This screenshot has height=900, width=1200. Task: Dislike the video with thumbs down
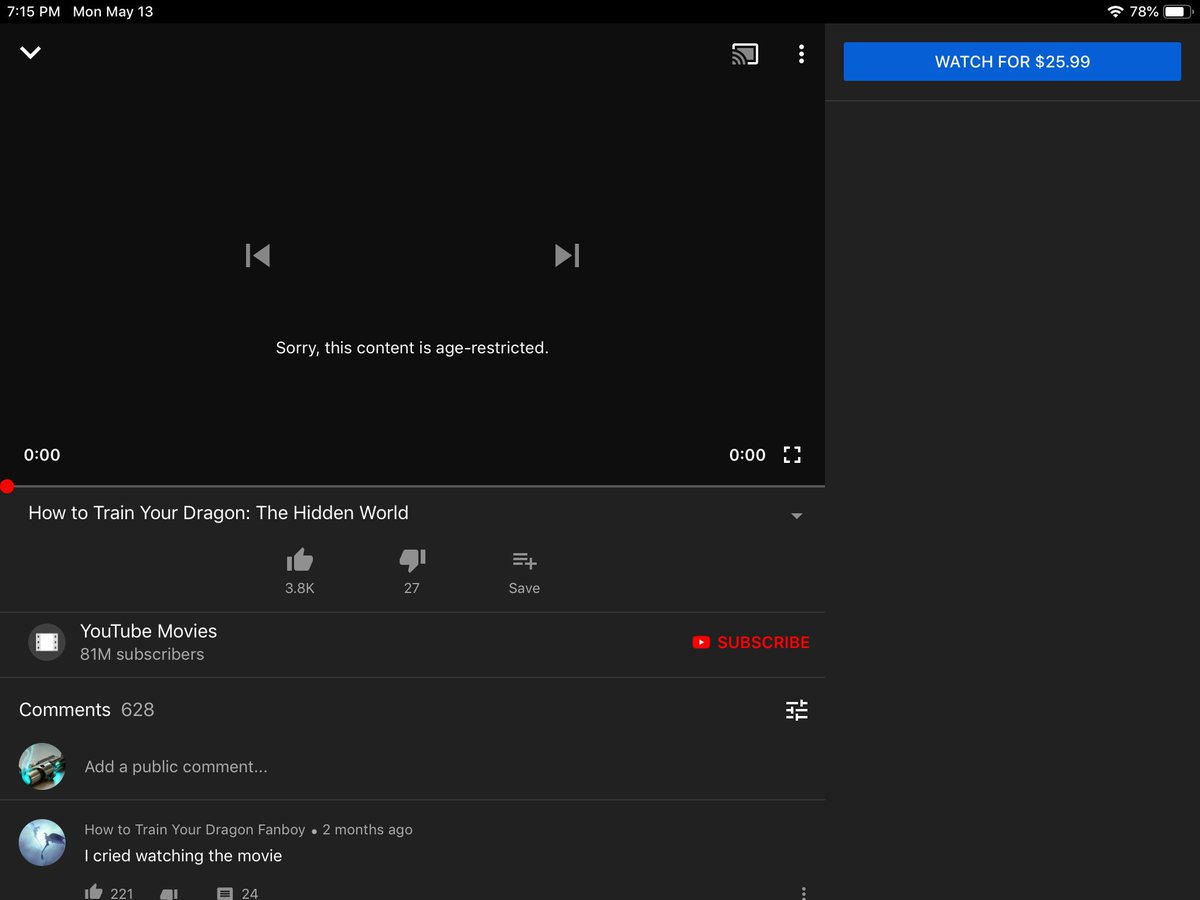tap(412, 560)
